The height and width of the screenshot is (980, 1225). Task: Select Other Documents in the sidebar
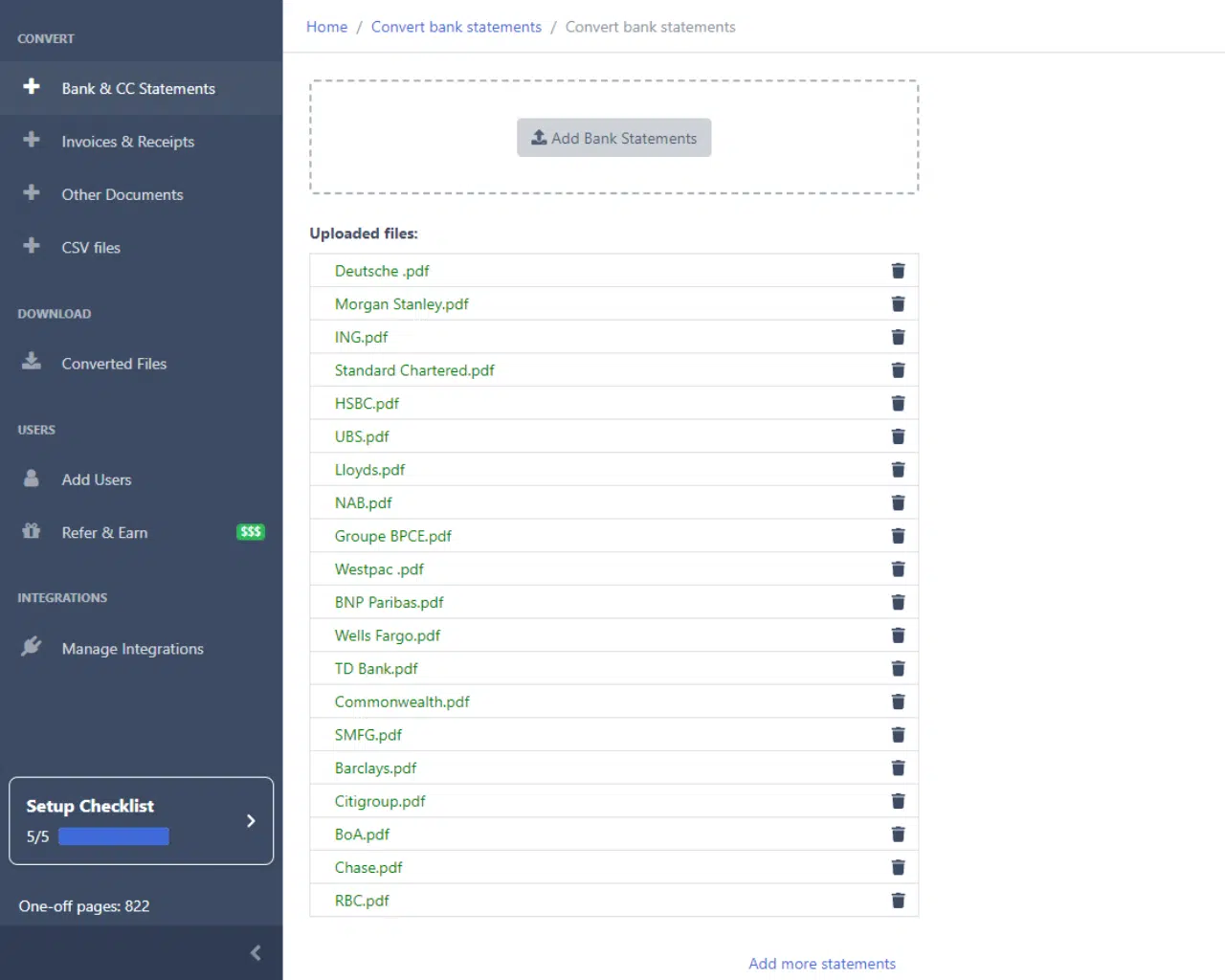(x=122, y=194)
